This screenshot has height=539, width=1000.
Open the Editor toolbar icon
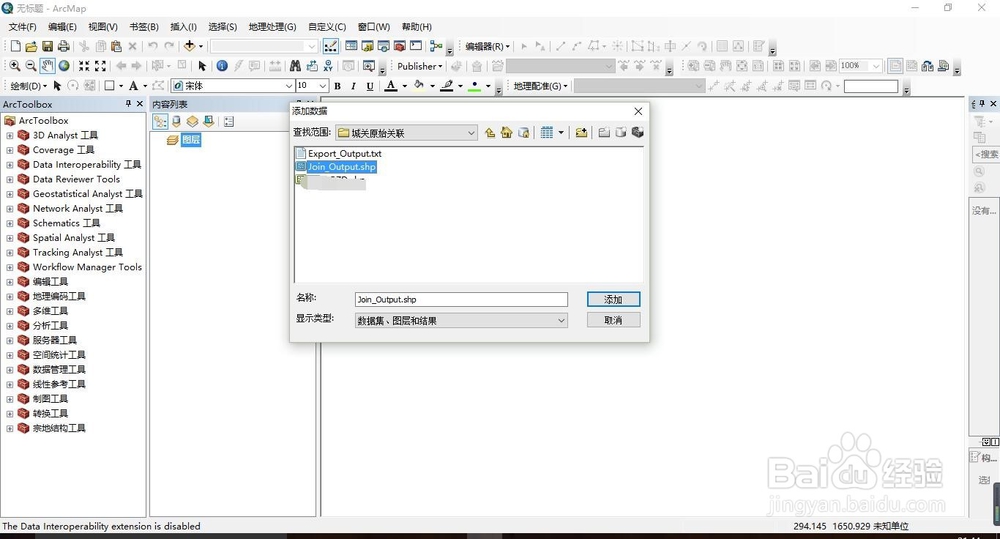[x=331, y=46]
